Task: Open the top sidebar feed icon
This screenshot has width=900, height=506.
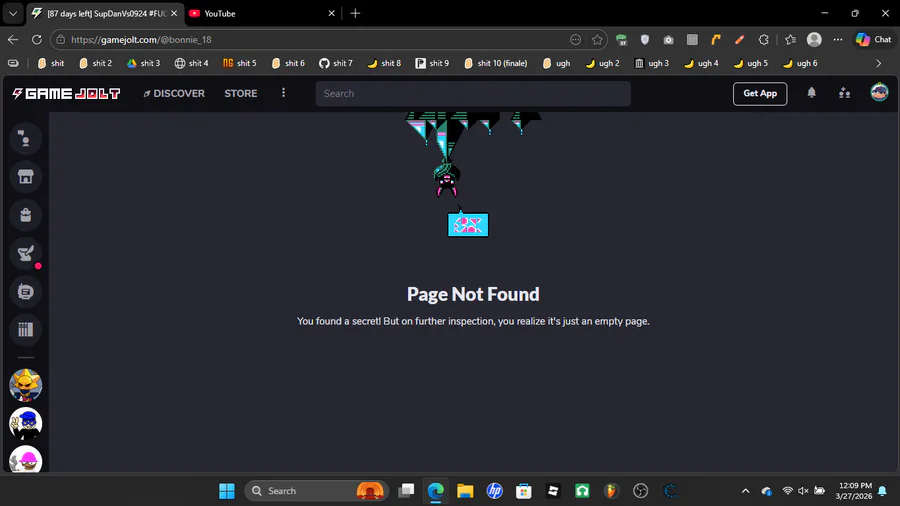Action: coord(25,138)
